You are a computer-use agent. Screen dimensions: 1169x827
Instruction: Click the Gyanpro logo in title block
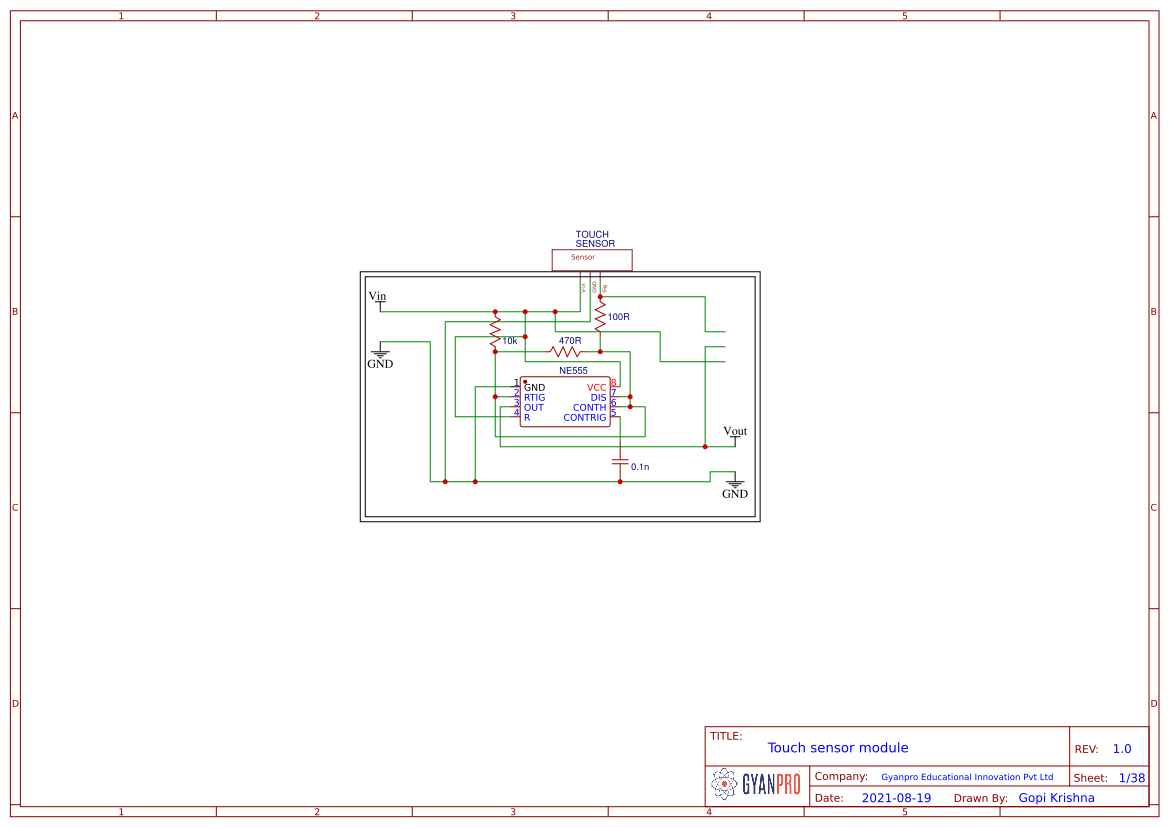[756, 785]
